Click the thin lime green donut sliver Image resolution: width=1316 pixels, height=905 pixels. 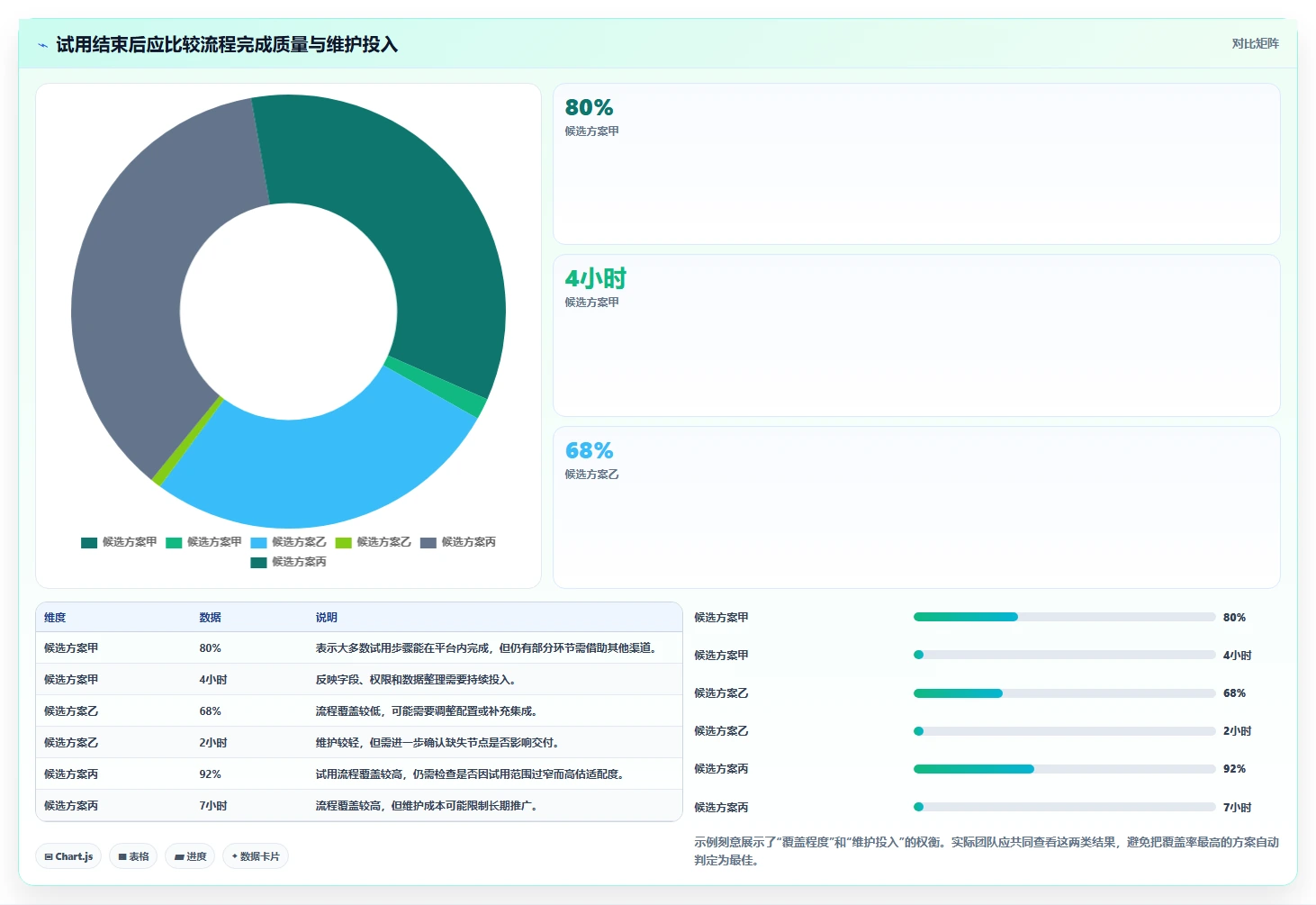tap(187, 441)
